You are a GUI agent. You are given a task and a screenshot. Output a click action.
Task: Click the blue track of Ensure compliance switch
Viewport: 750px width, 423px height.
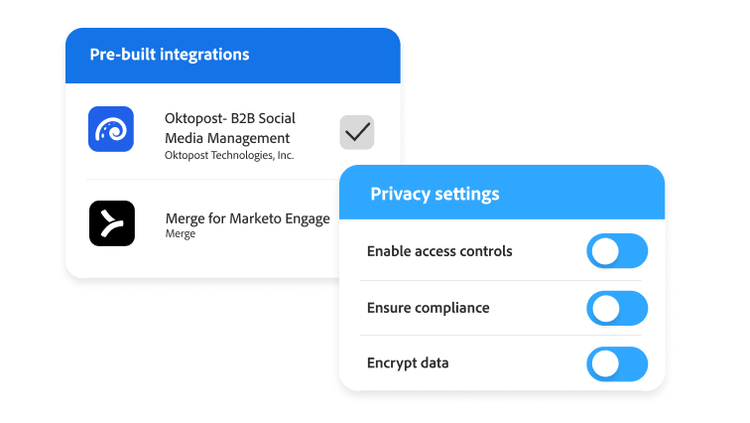[633, 309]
